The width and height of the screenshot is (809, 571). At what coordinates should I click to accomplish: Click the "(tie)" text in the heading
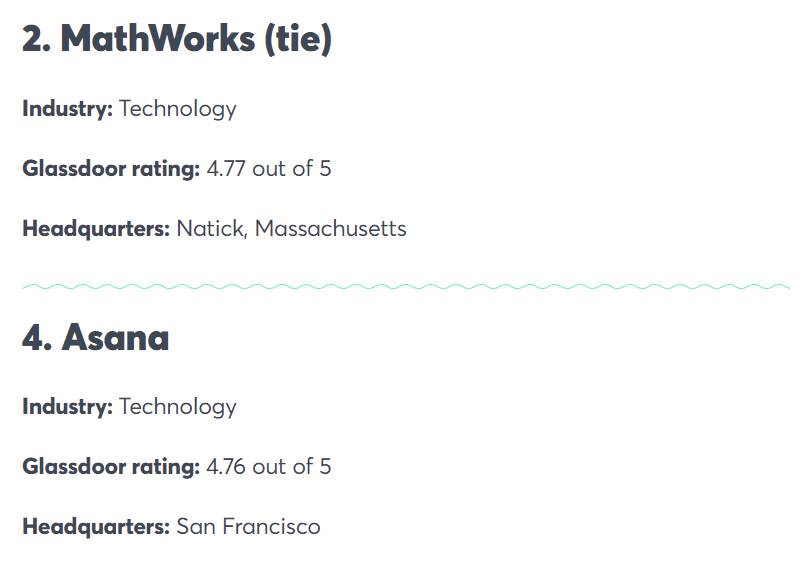coord(298,40)
